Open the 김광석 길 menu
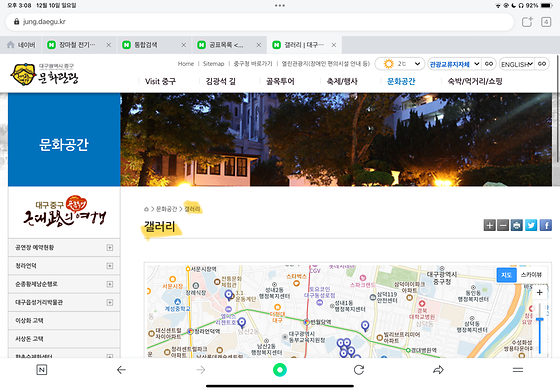 (221, 81)
